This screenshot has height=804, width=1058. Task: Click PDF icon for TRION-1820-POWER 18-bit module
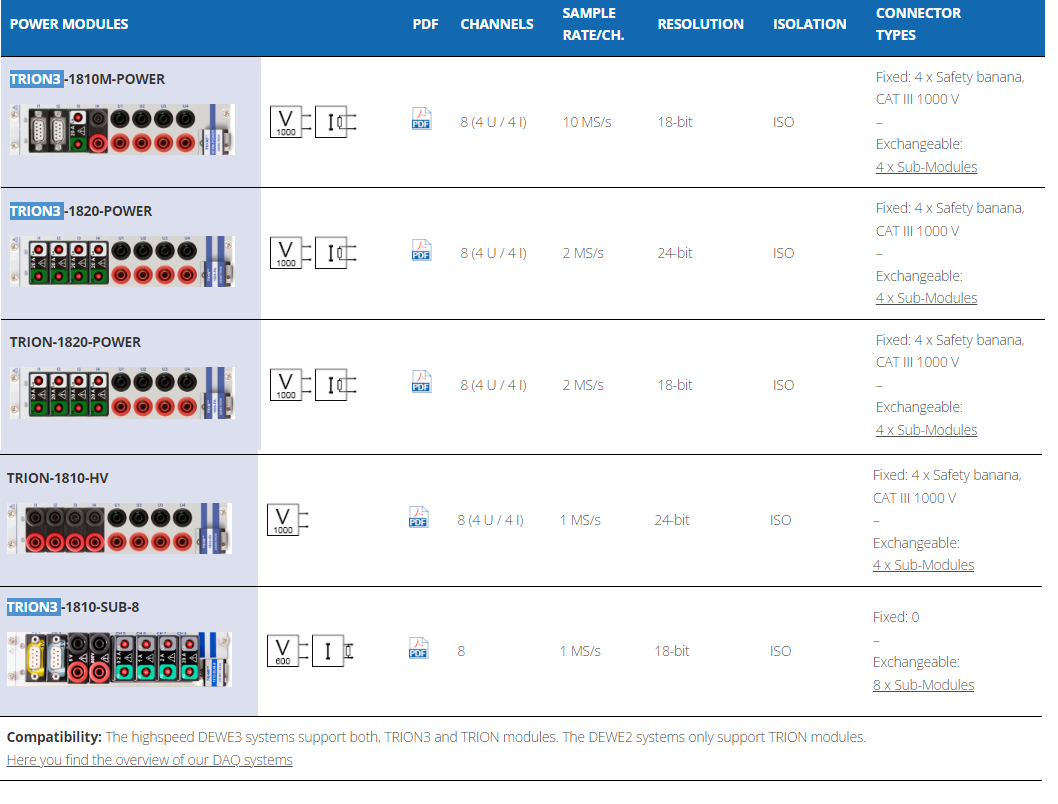coord(421,382)
